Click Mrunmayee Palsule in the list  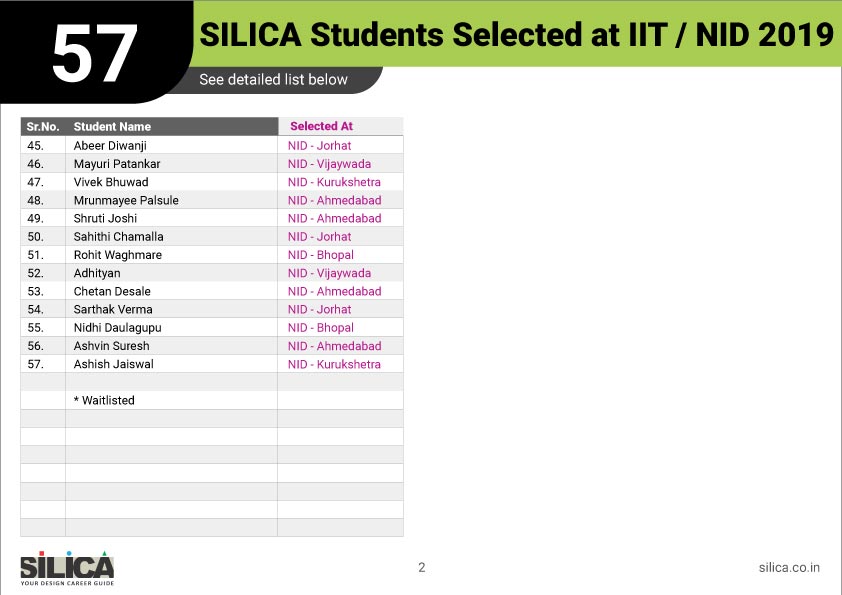tap(126, 200)
